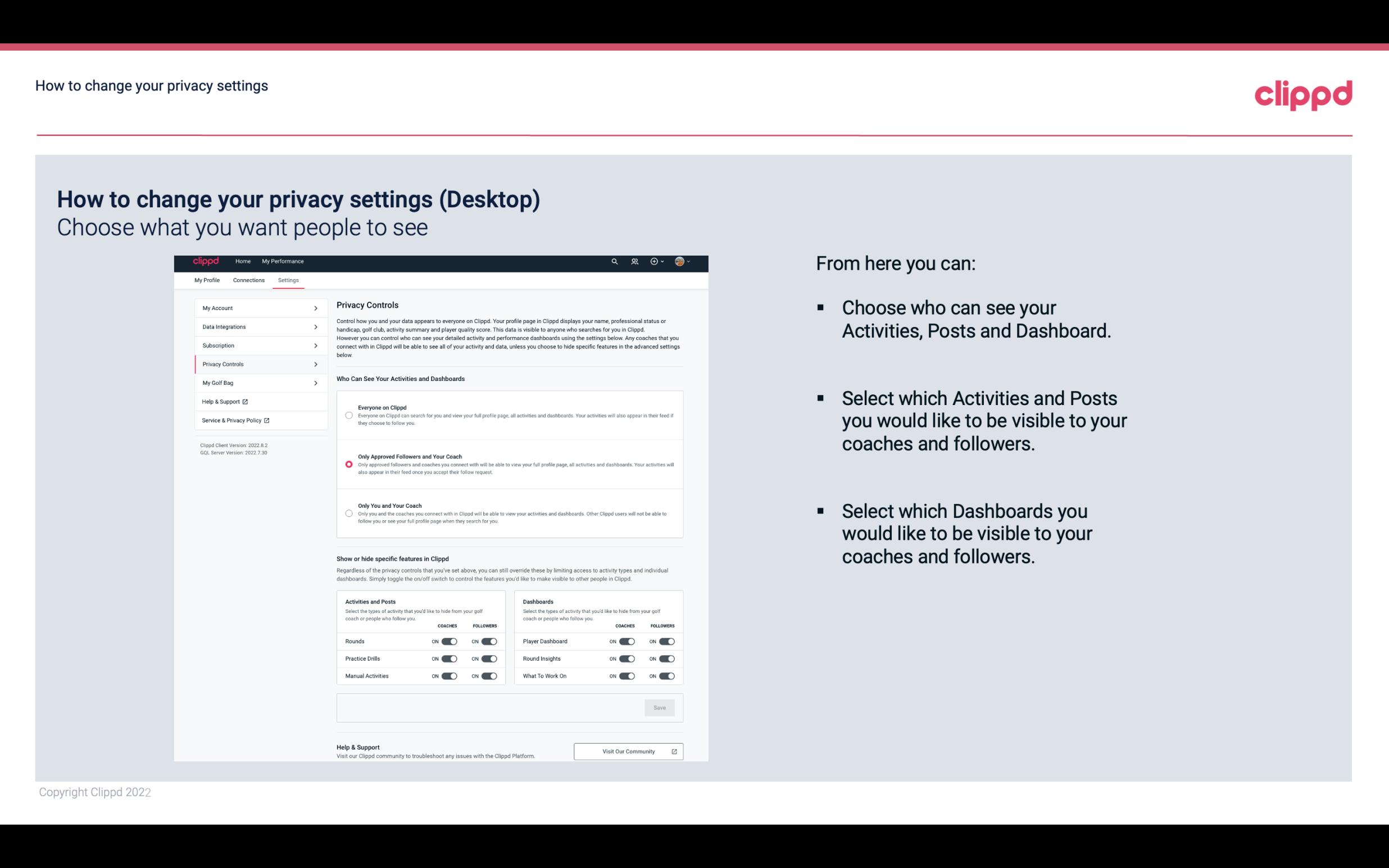Click the My Profile navigation icon
The height and width of the screenshot is (868, 1389).
coord(206,280)
